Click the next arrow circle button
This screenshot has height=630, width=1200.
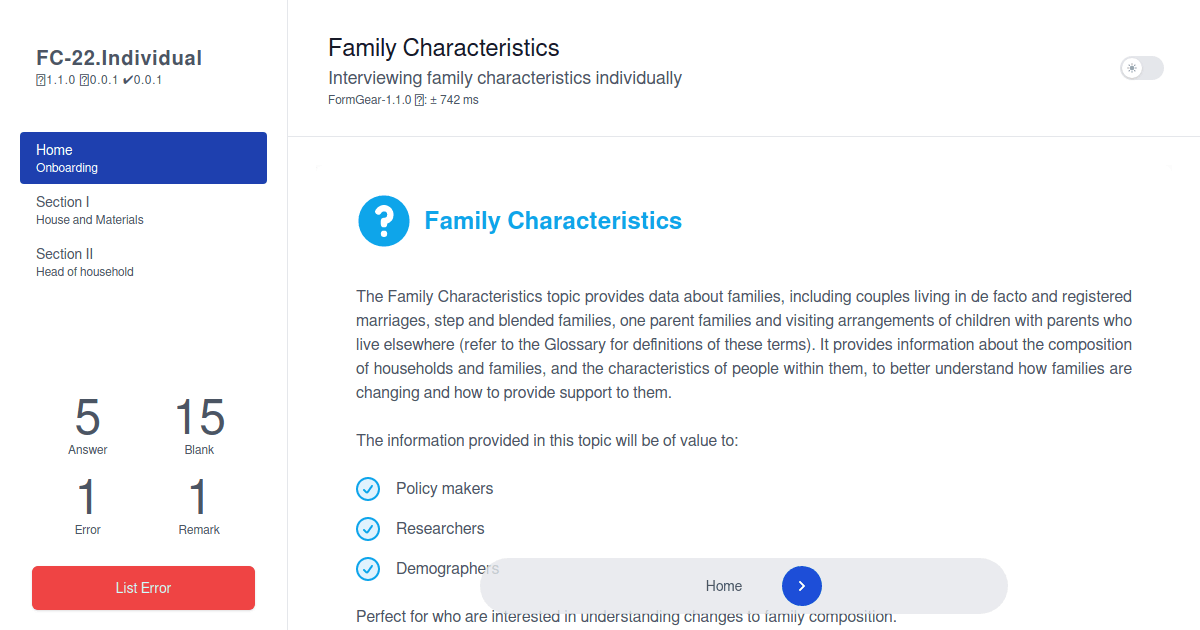pyautogui.click(x=802, y=586)
